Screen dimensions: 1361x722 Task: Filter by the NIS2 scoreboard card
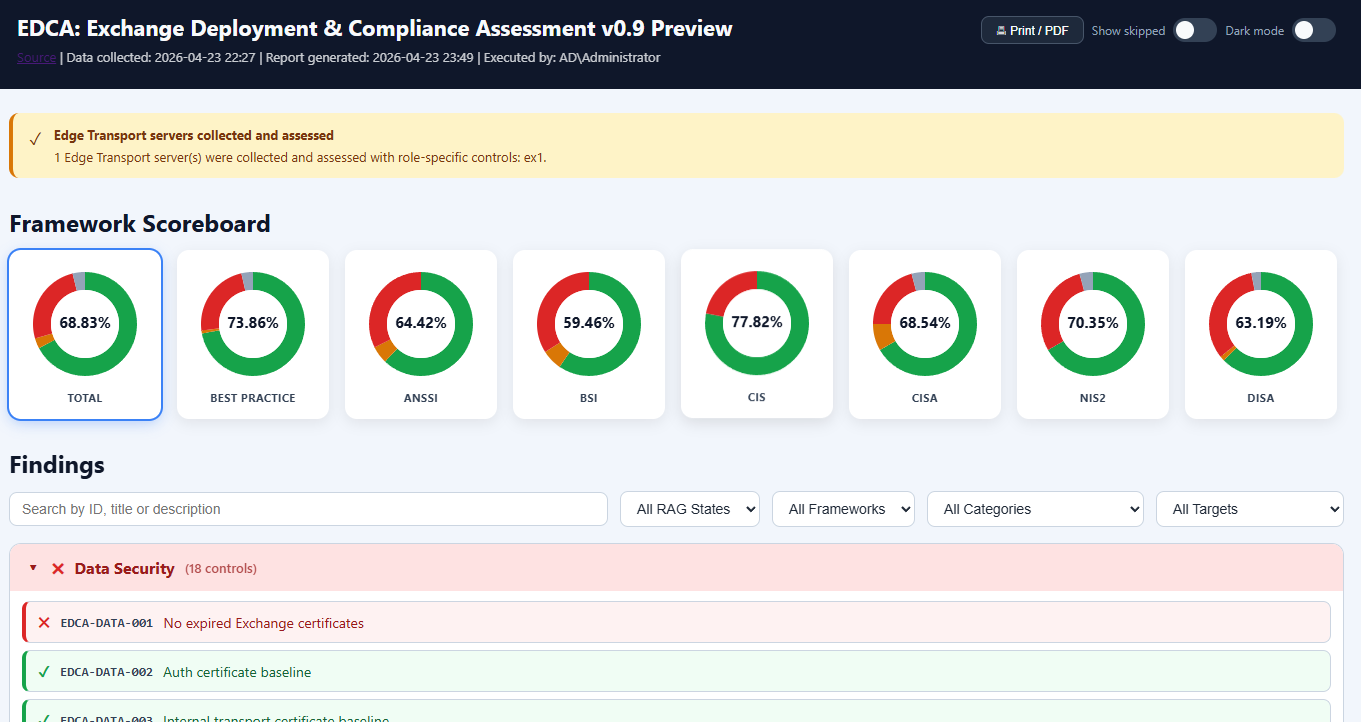tap(1093, 334)
